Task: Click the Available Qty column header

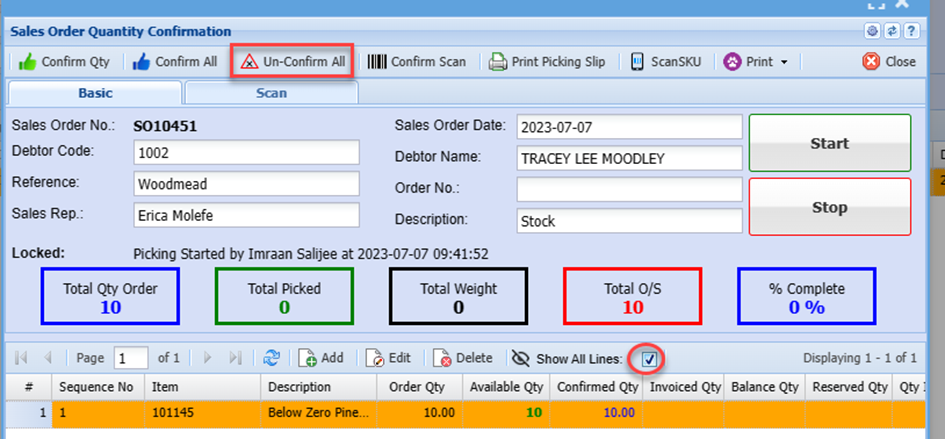Action: point(506,387)
